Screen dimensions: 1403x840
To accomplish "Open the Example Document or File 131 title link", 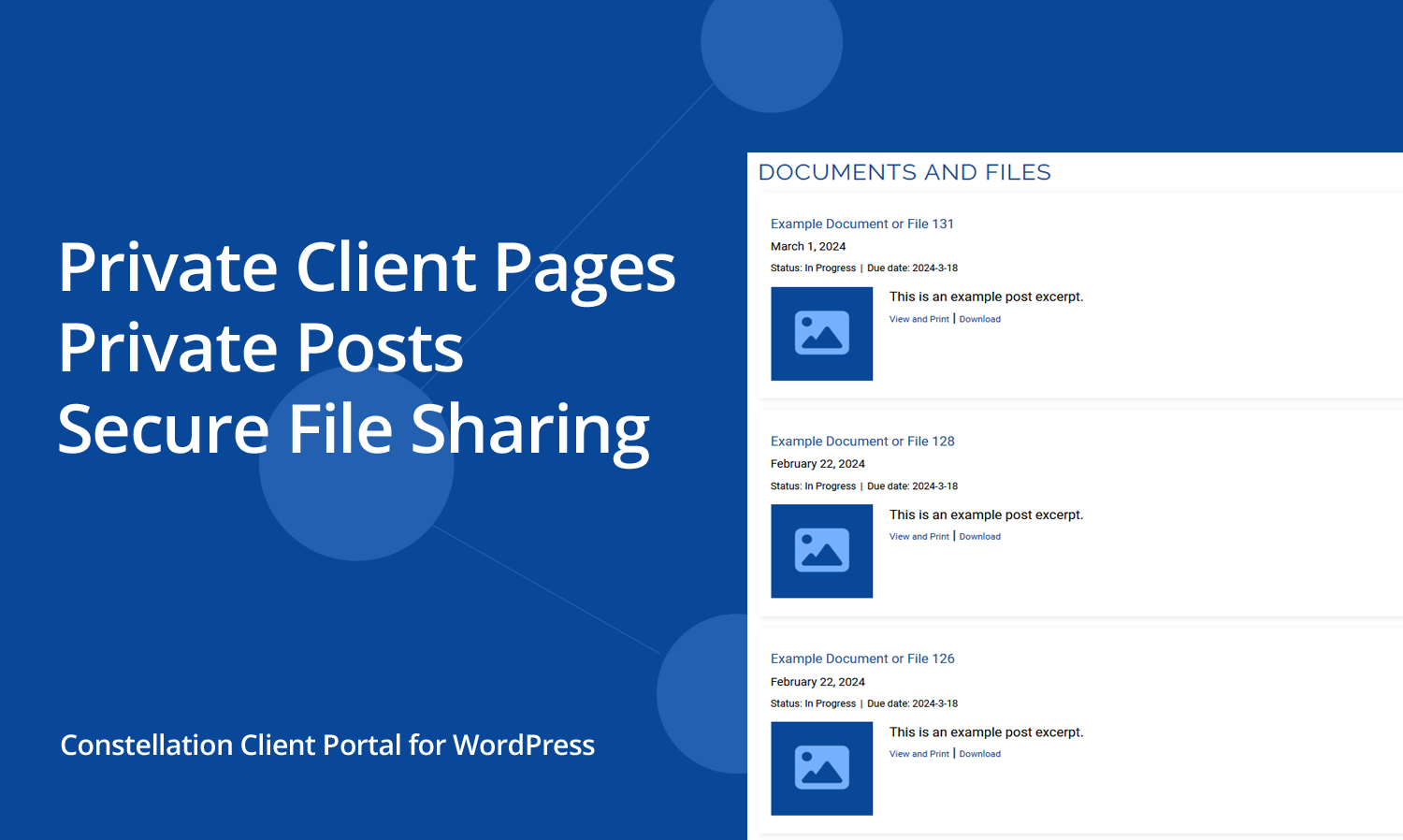I will (861, 224).
